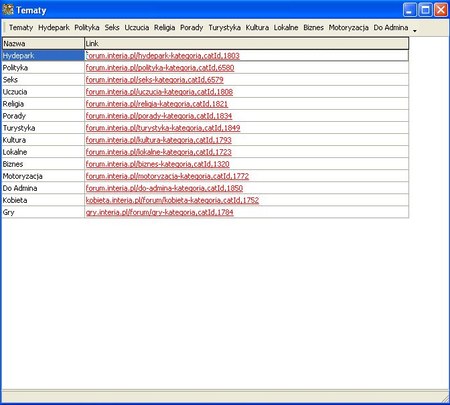450x405 pixels.
Task: Open Kultura from the toolbar
Action: pyautogui.click(x=257, y=28)
